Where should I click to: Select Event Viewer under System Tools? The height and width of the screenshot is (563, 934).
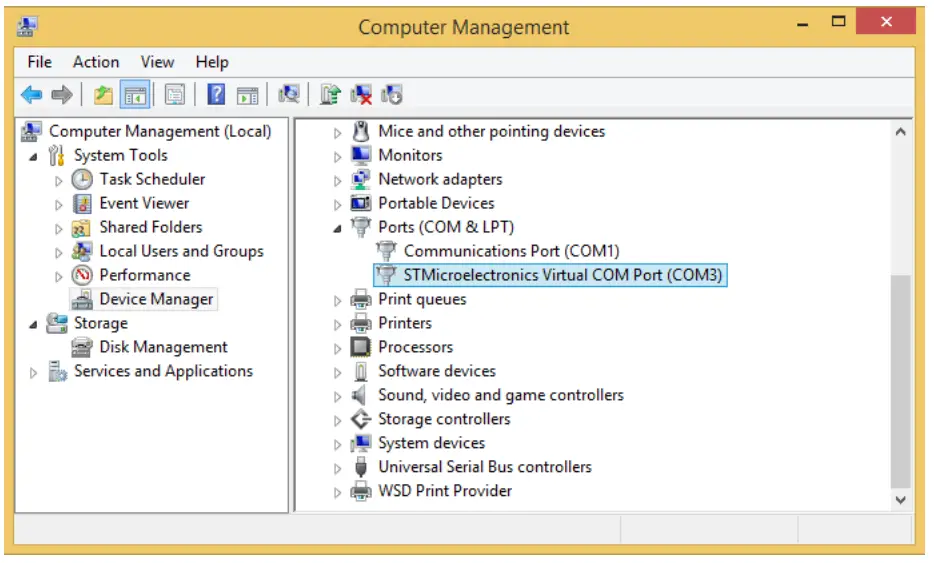(x=144, y=203)
